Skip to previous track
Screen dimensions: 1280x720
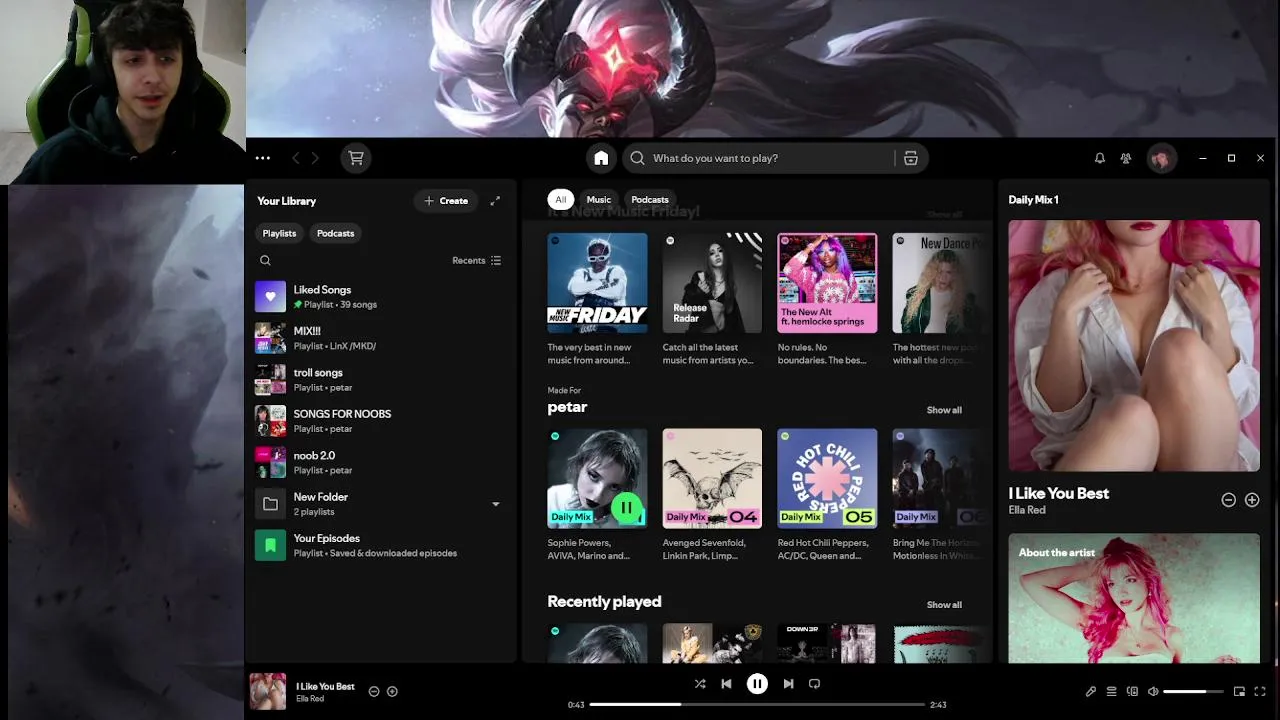[x=727, y=684]
